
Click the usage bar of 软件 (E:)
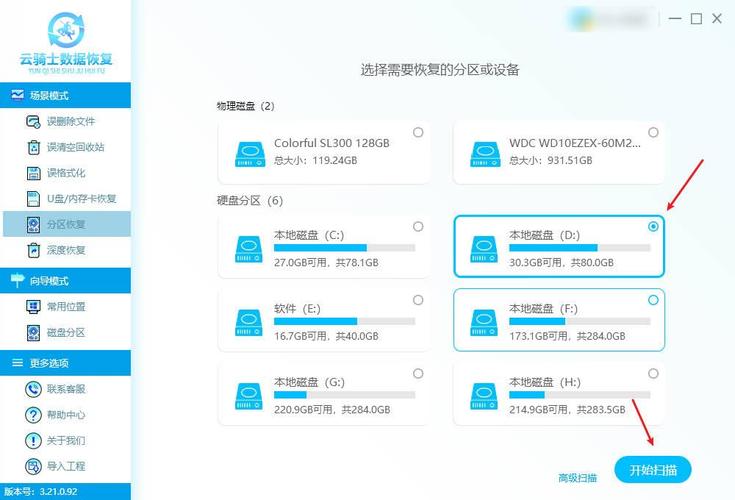tap(345, 321)
